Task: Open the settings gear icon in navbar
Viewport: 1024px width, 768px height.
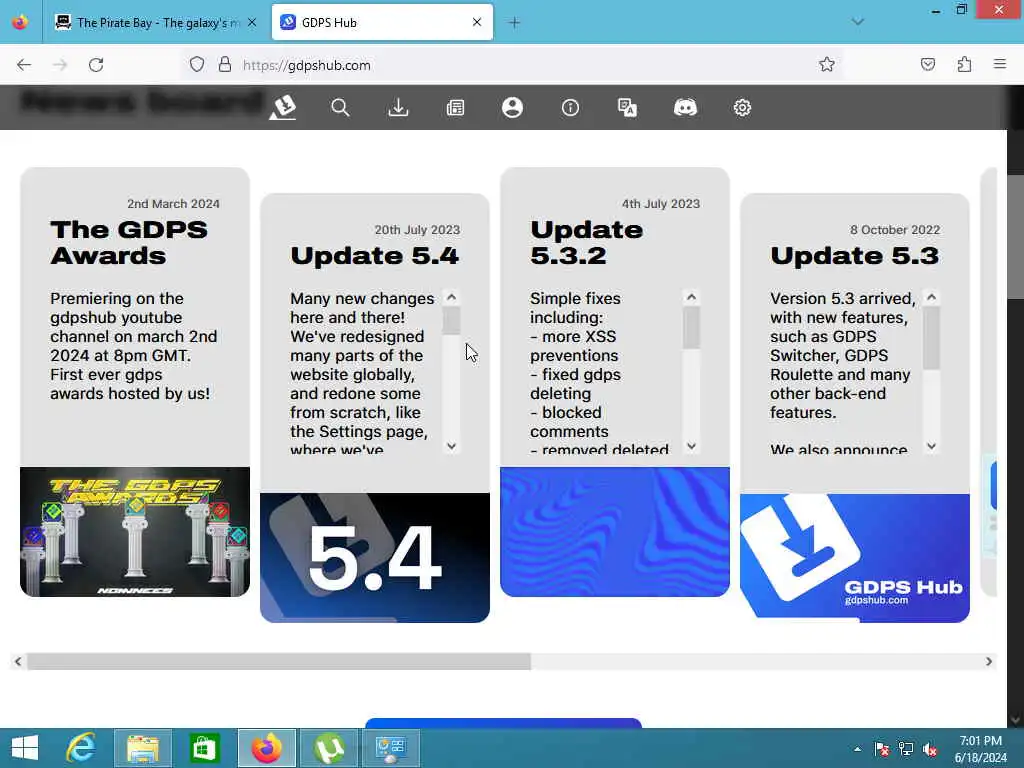Action: coord(742,107)
